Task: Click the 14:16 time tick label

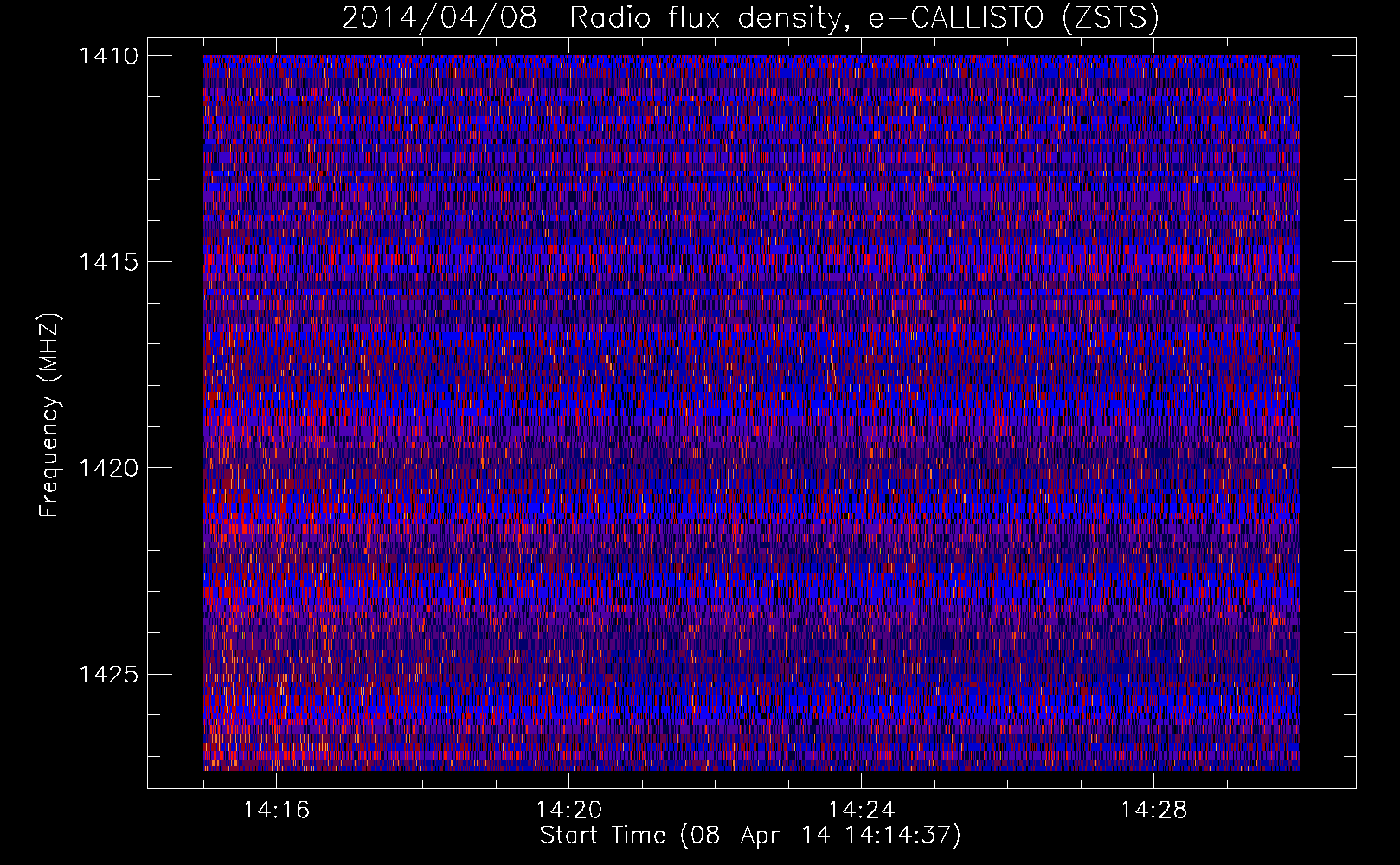Action: click(276, 810)
